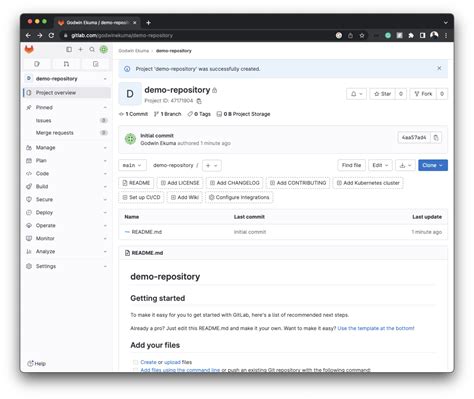Open the Edit dropdown
The width and height of the screenshot is (474, 399).
pos(380,165)
